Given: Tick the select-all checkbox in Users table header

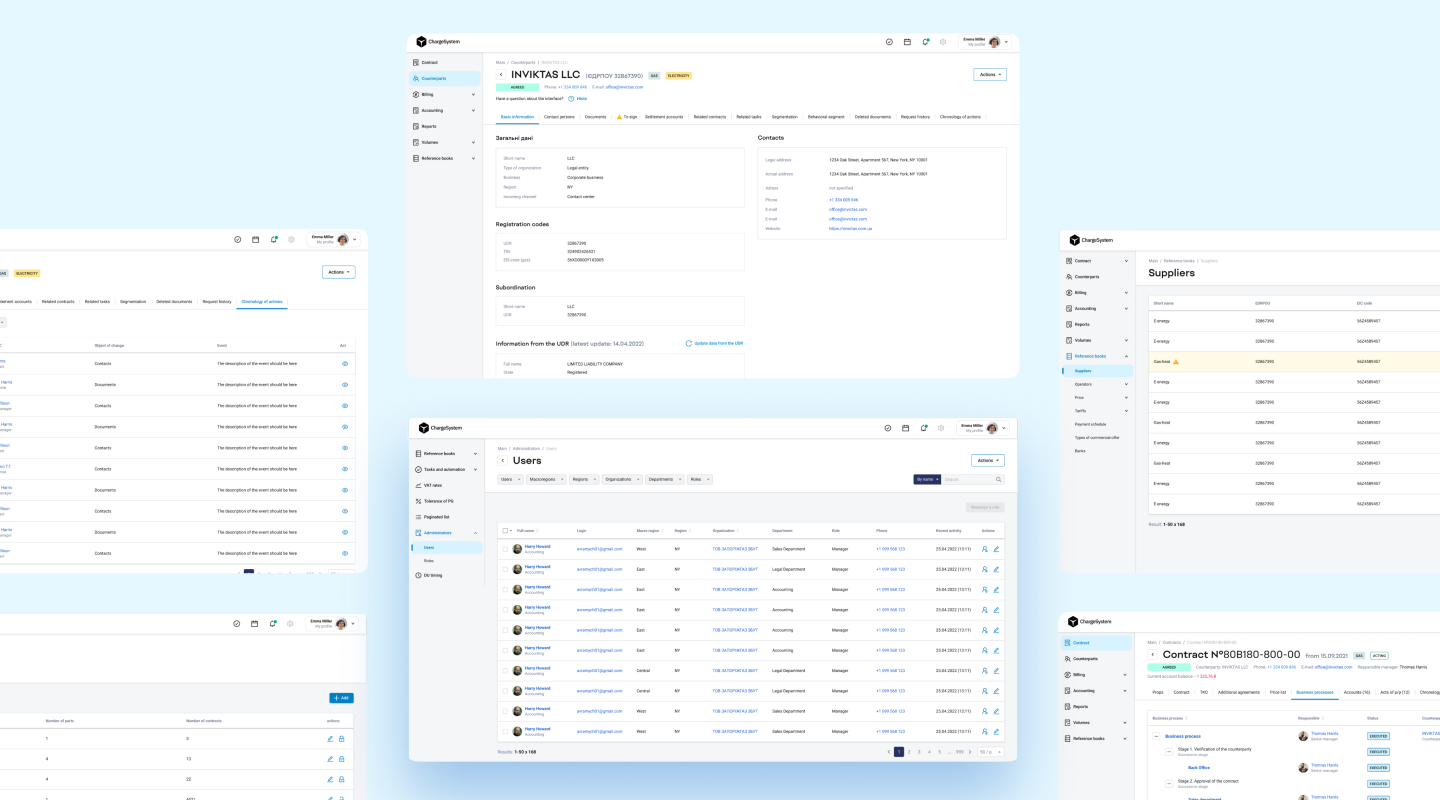Looking at the screenshot, I should [505, 530].
